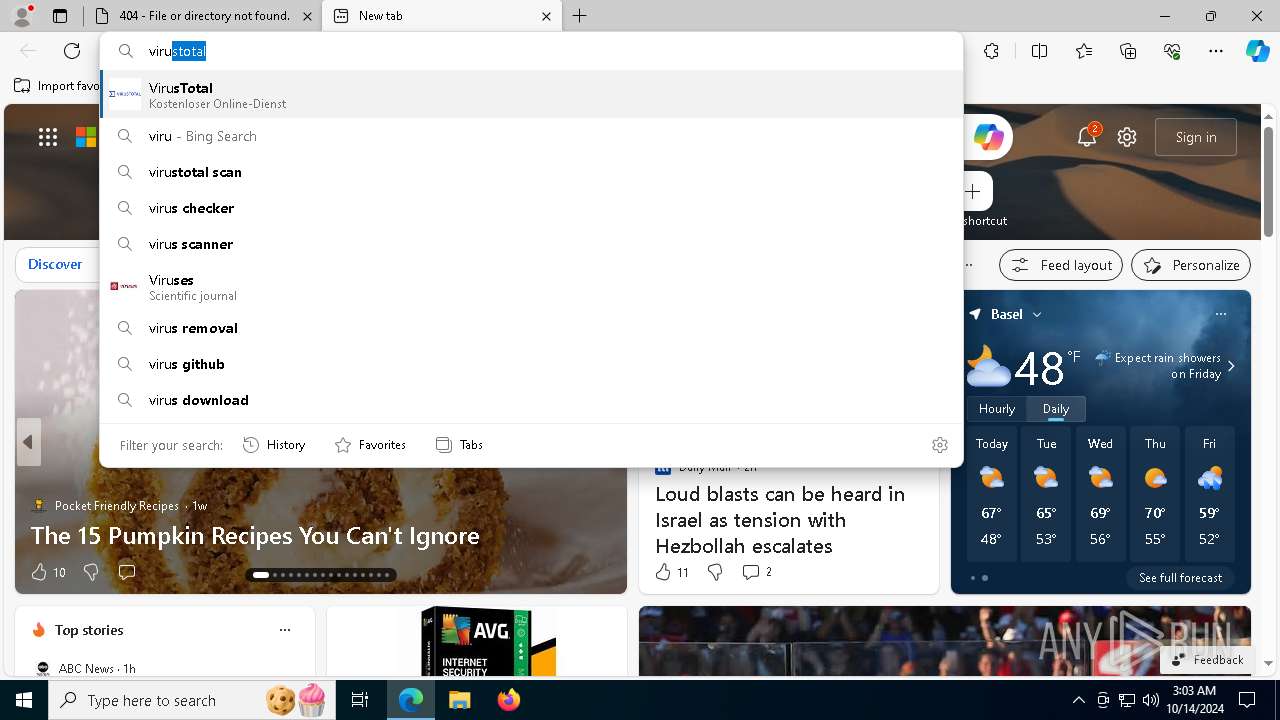This screenshot has width=1280, height=720.
Task: Open the tab actions menu icon
Action: [x=60, y=16]
